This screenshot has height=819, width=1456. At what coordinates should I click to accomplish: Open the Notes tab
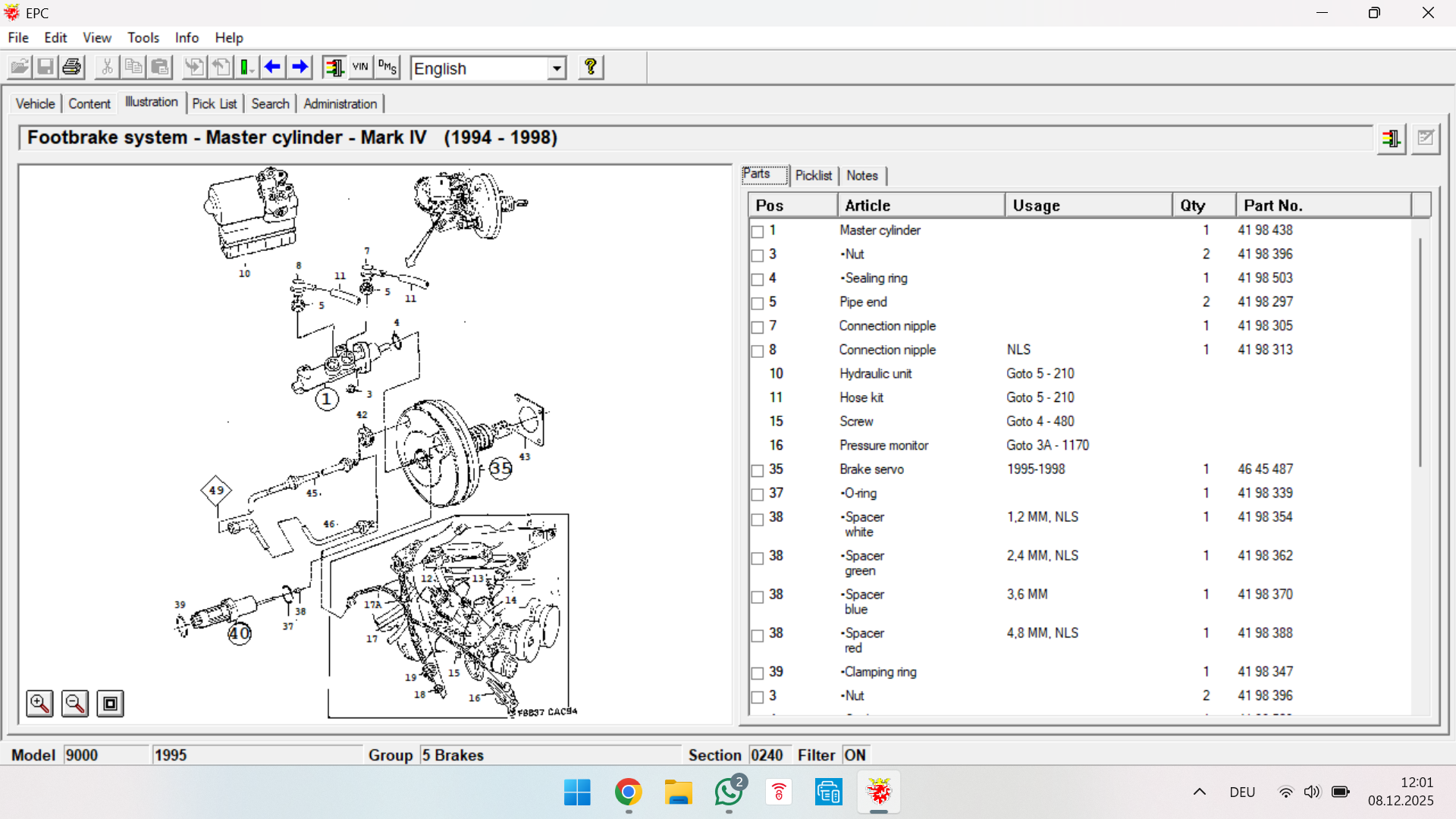tap(861, 176)
